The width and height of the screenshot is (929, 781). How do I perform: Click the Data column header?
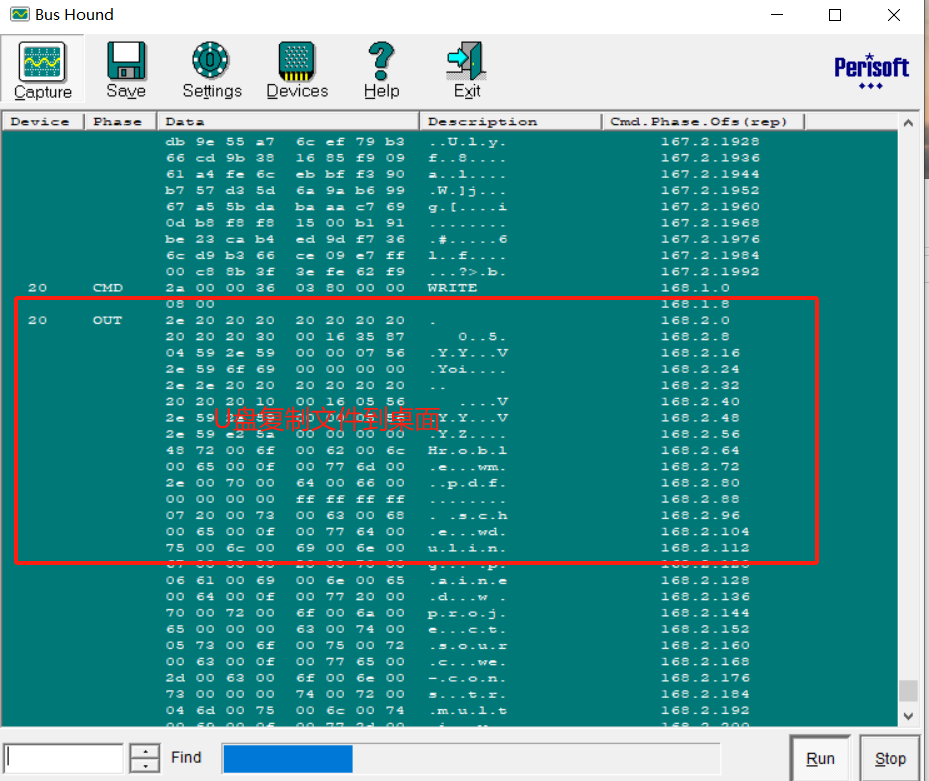[x=288, y=121]
